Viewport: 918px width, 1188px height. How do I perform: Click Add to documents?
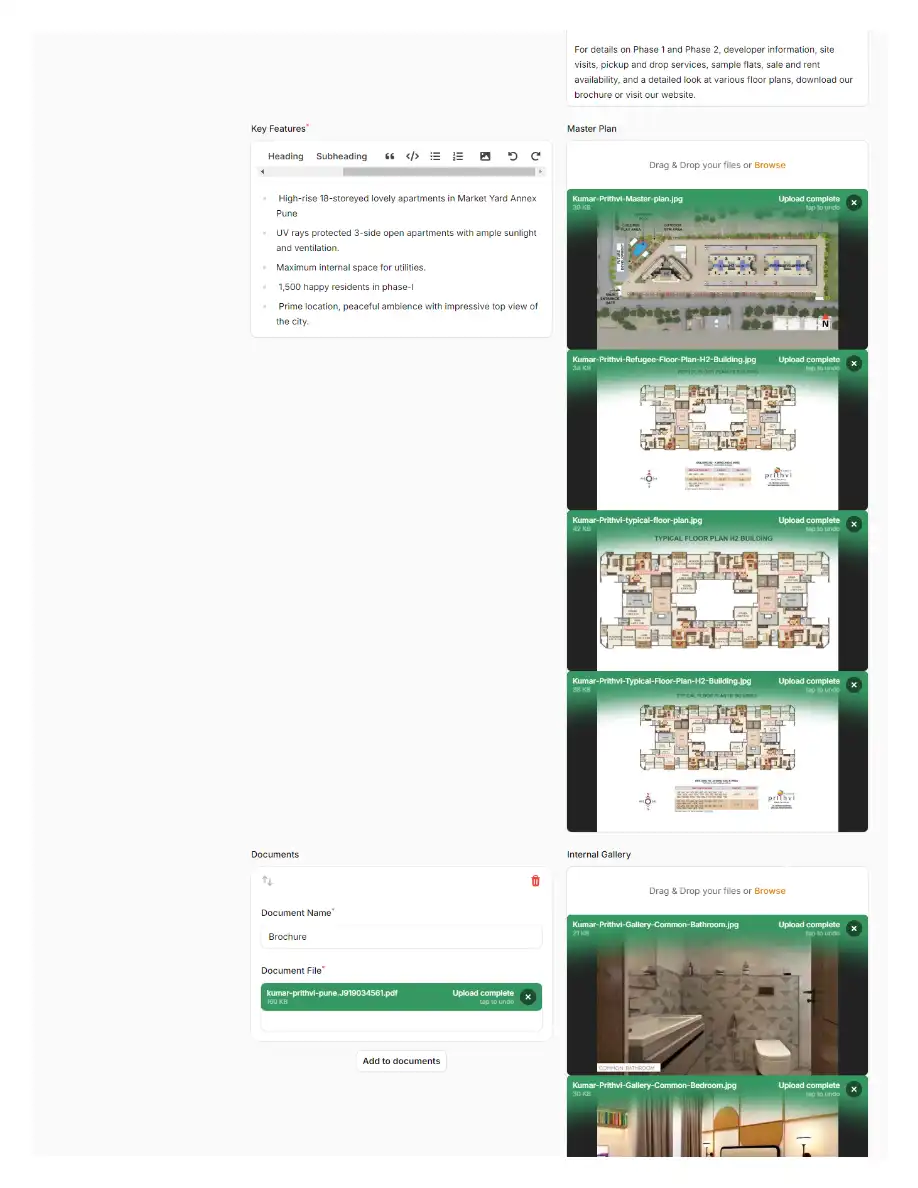[401, 1061]
